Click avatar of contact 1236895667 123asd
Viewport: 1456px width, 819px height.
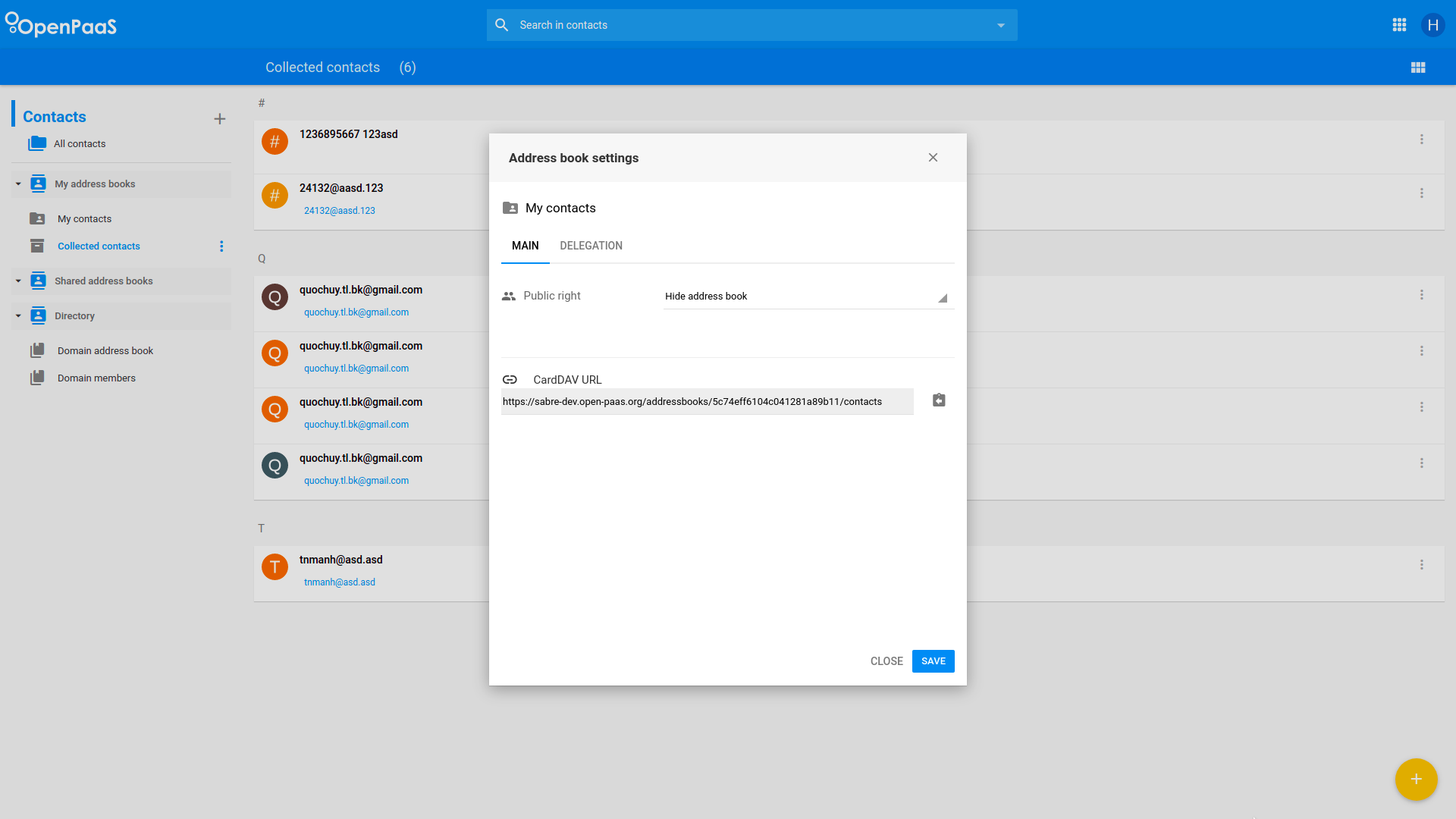(x=275, y=141)
